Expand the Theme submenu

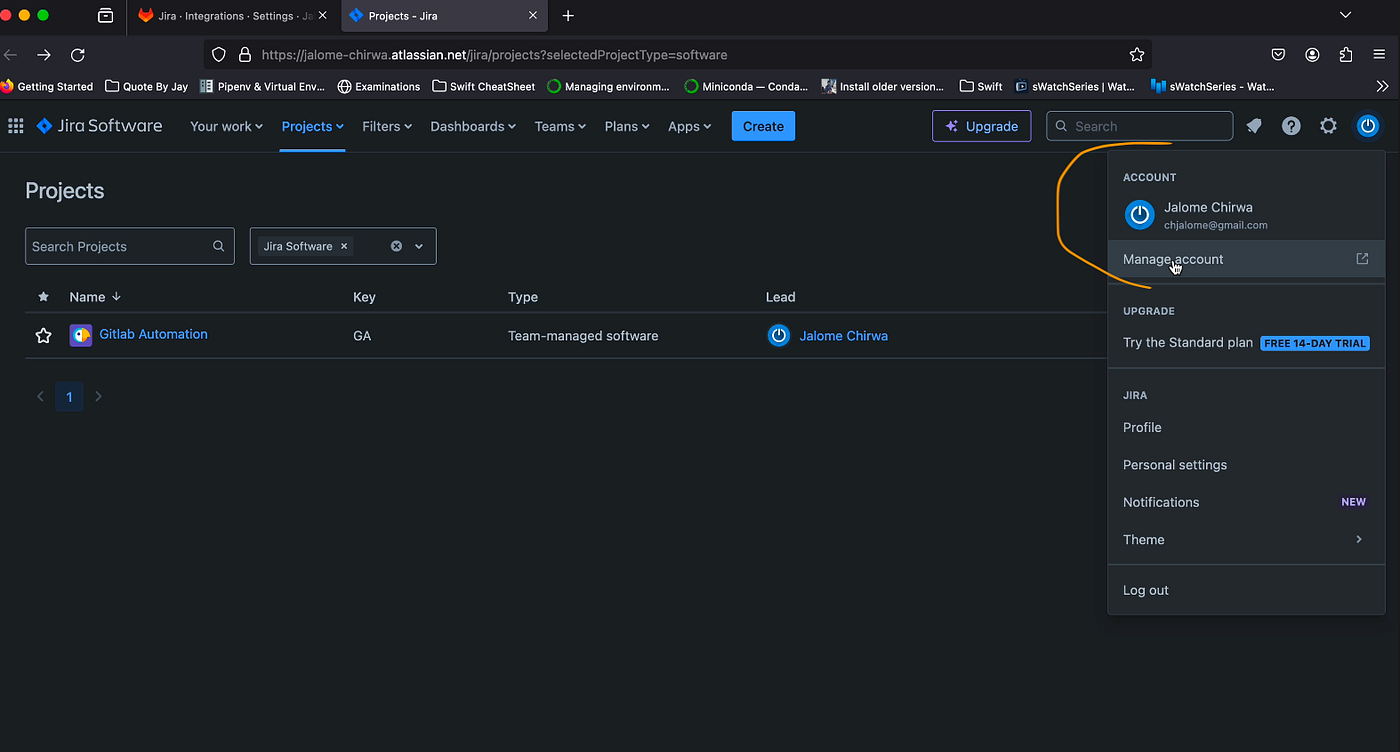point(1246,540)
